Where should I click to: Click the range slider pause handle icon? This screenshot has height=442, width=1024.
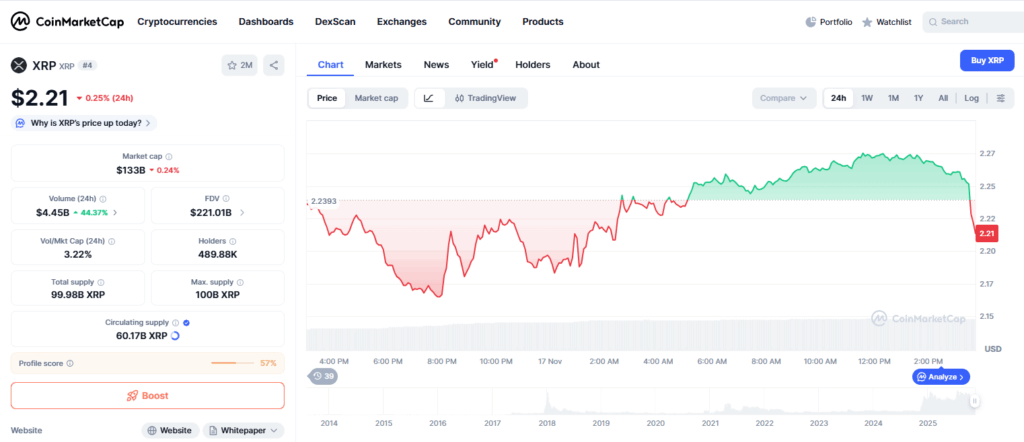click(x=974, y=402)
